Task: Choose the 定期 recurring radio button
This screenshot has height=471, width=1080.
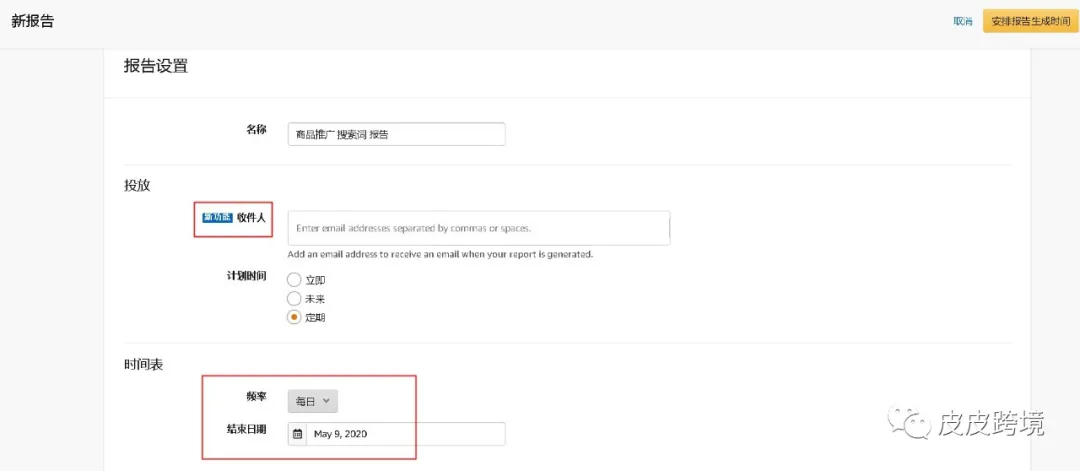Action: click(x=294, y=317)
